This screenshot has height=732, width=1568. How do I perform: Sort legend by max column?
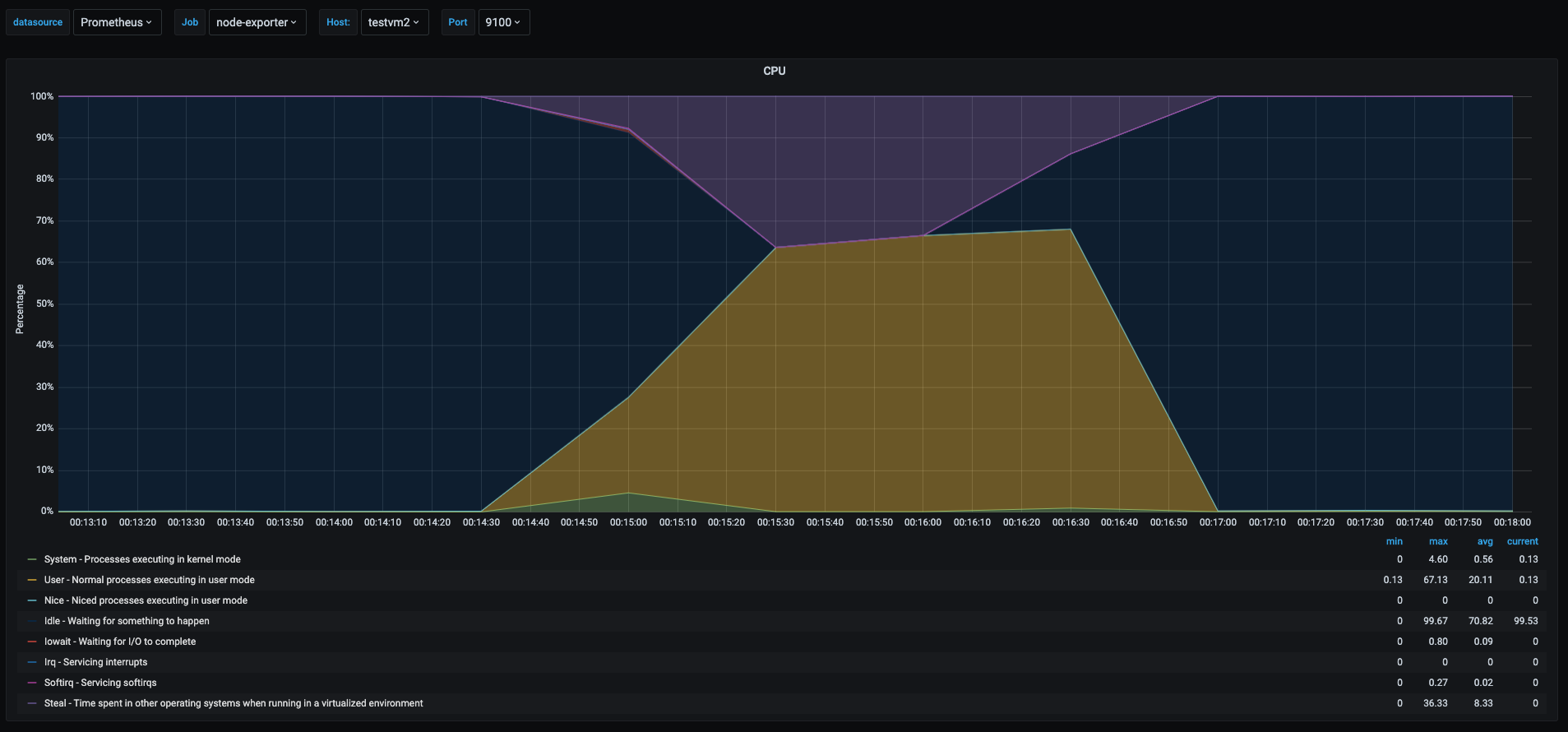pyautogui.click(x=1438, y=541)
